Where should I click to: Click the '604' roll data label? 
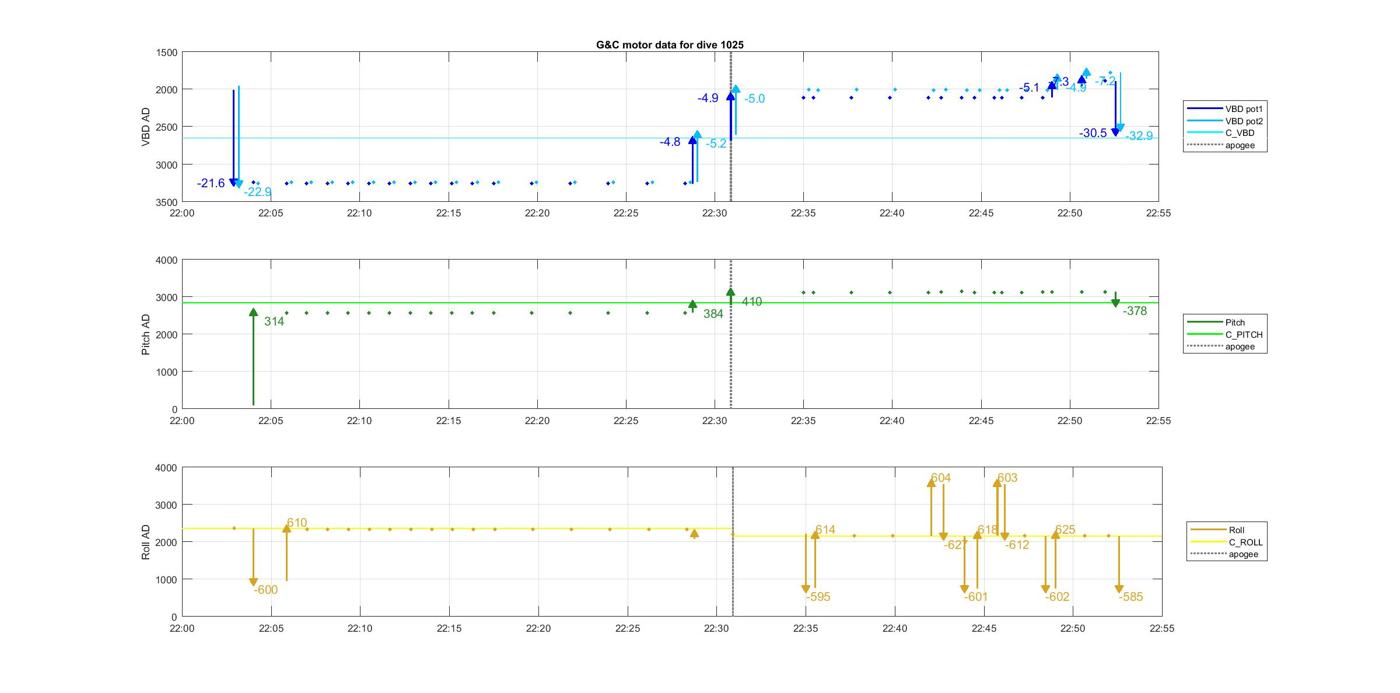pos(941,478)
